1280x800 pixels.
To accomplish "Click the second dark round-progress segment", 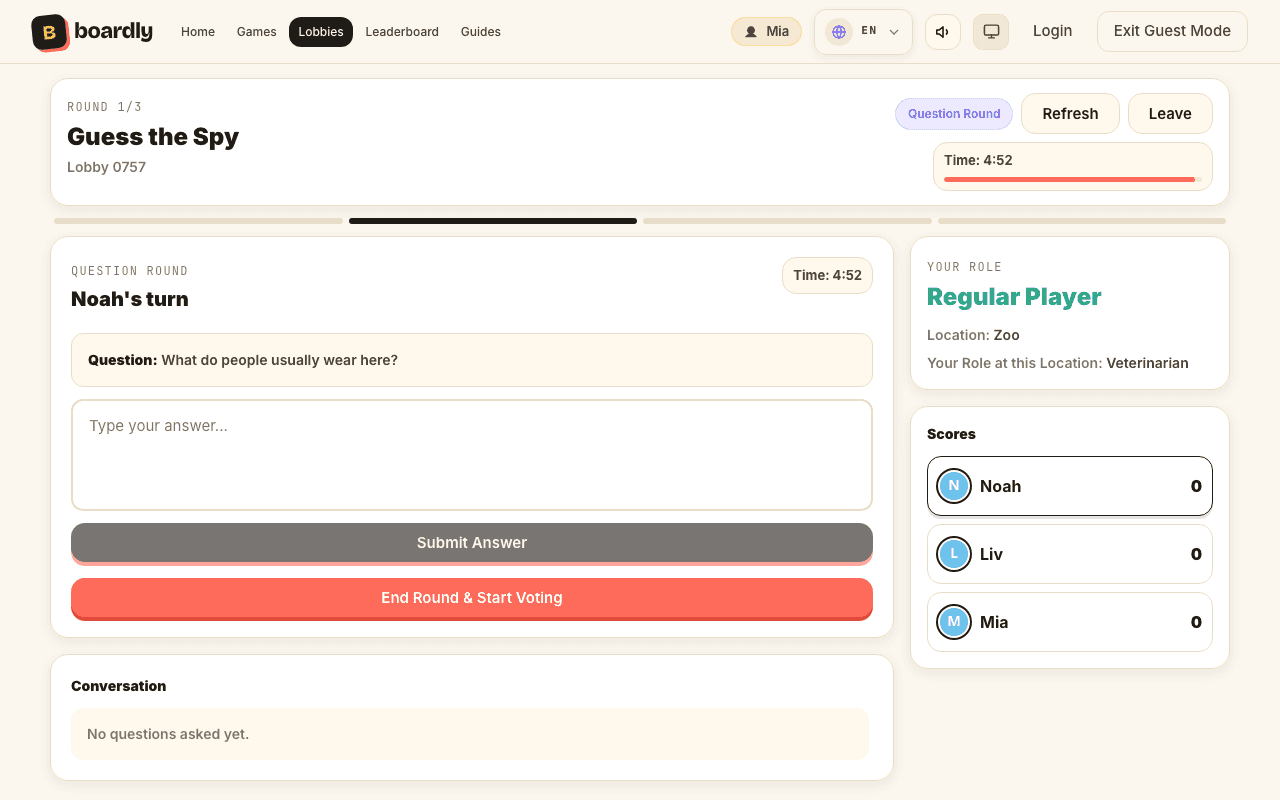I will tap(493, 221).
